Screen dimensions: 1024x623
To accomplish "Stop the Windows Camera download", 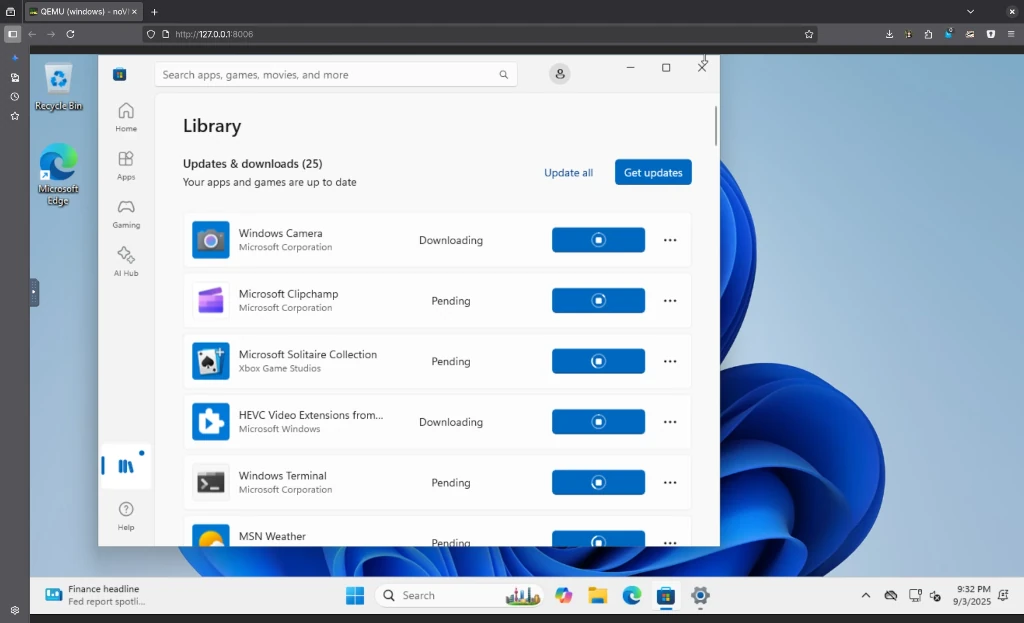I will tap(598, 240).
